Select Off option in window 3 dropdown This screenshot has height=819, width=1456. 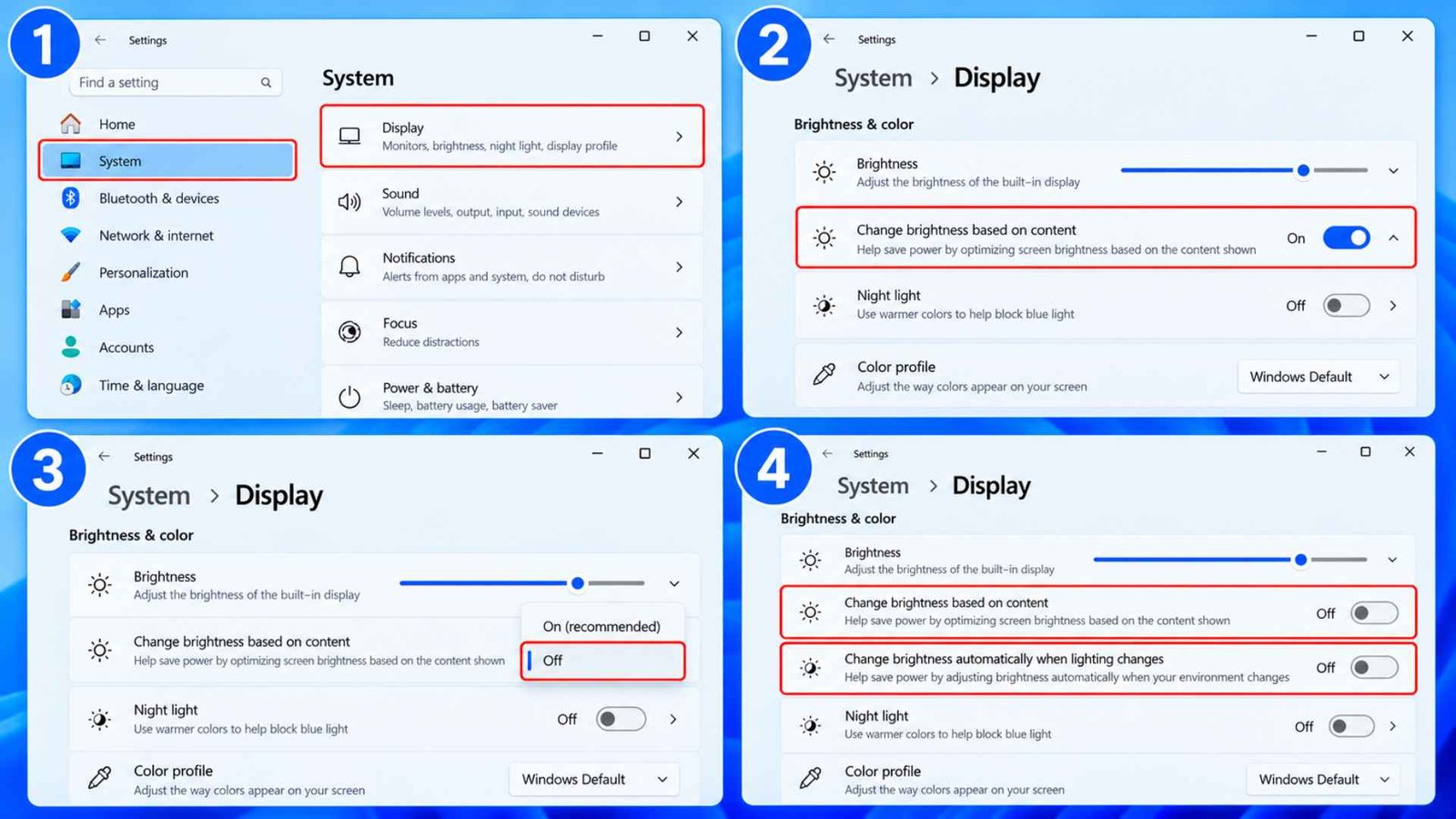602,661
